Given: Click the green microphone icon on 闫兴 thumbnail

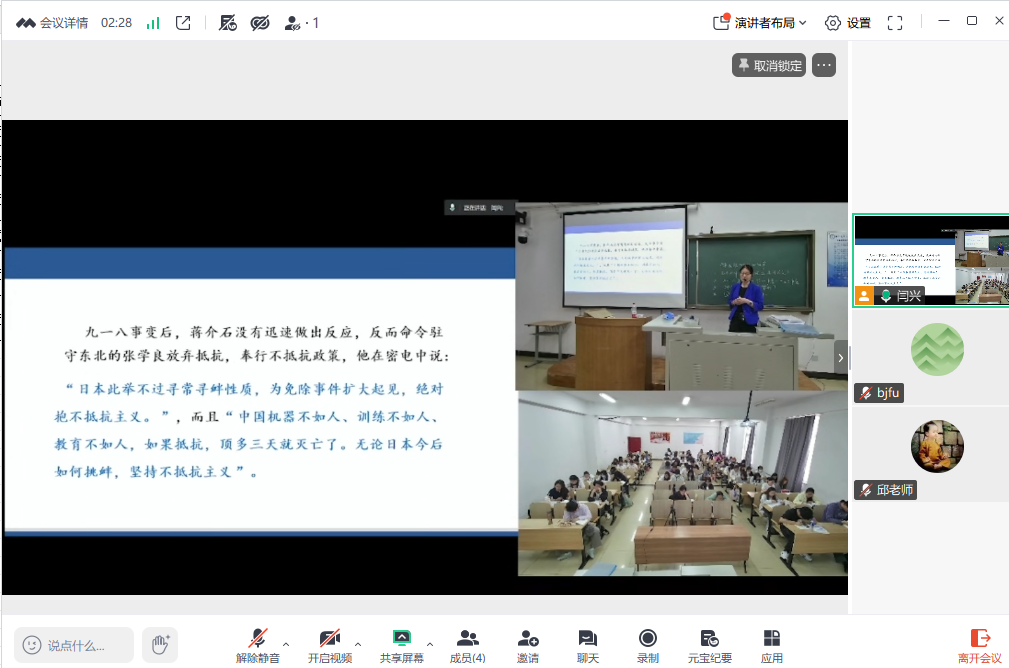Looking at the screenshot, I should tap(886, 296).
